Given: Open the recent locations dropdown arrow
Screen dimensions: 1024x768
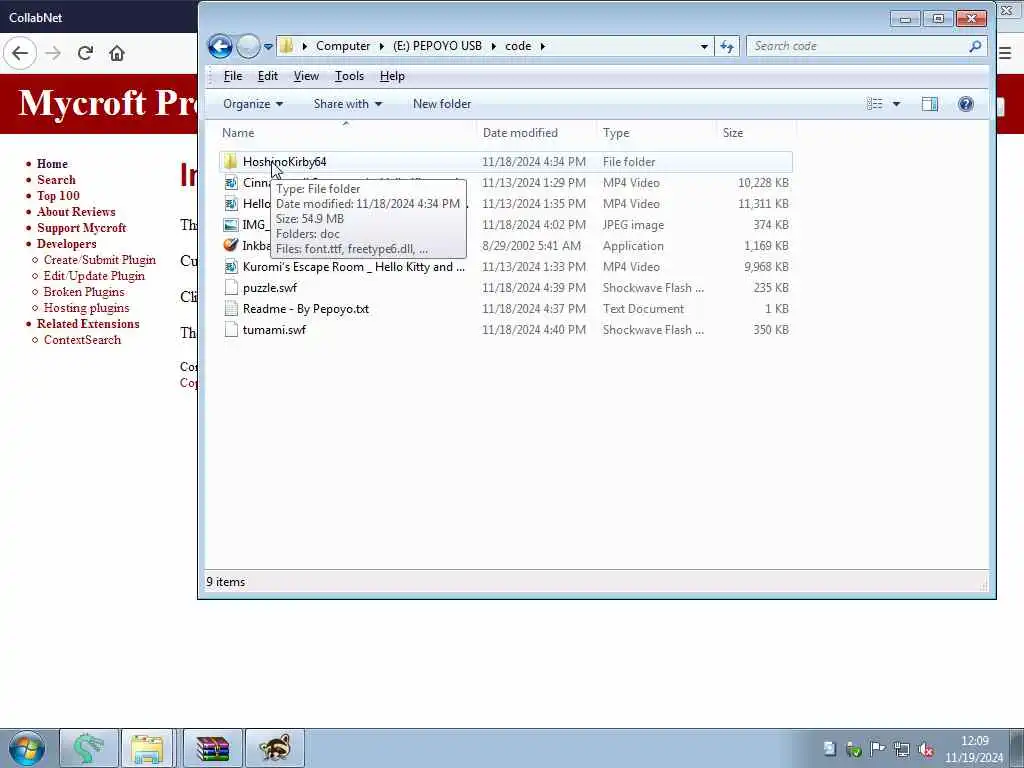Looking at the screenshot, I should click(x=268, y=46).
